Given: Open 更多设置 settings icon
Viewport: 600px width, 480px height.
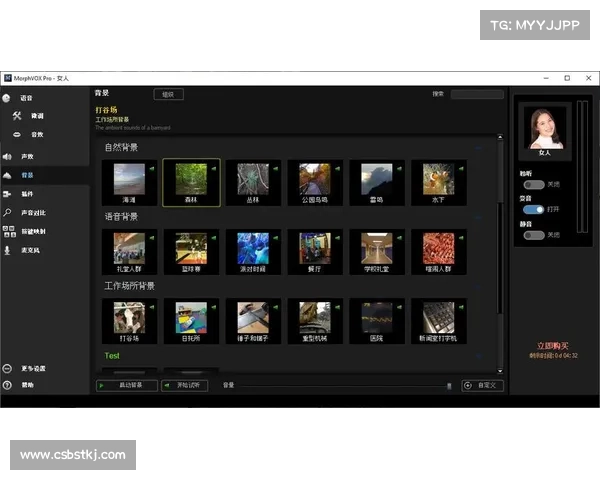Looking at the screenshot, I should point(7,368).
